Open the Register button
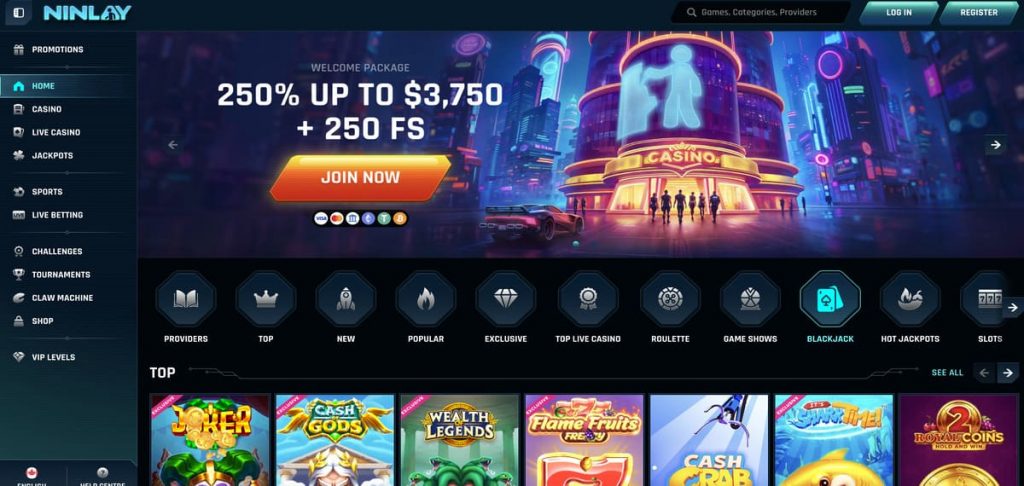Image resolution: width=1024 pixels, height=486 pixels. coord(978,12)
